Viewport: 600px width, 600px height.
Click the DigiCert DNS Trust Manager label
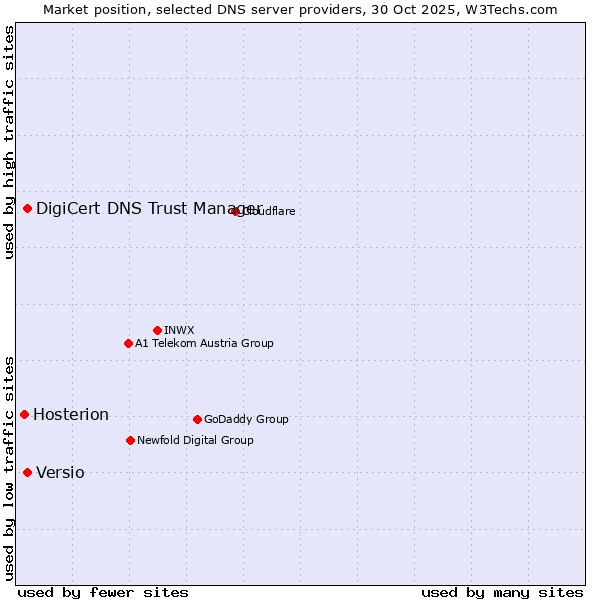pos(148,208)
